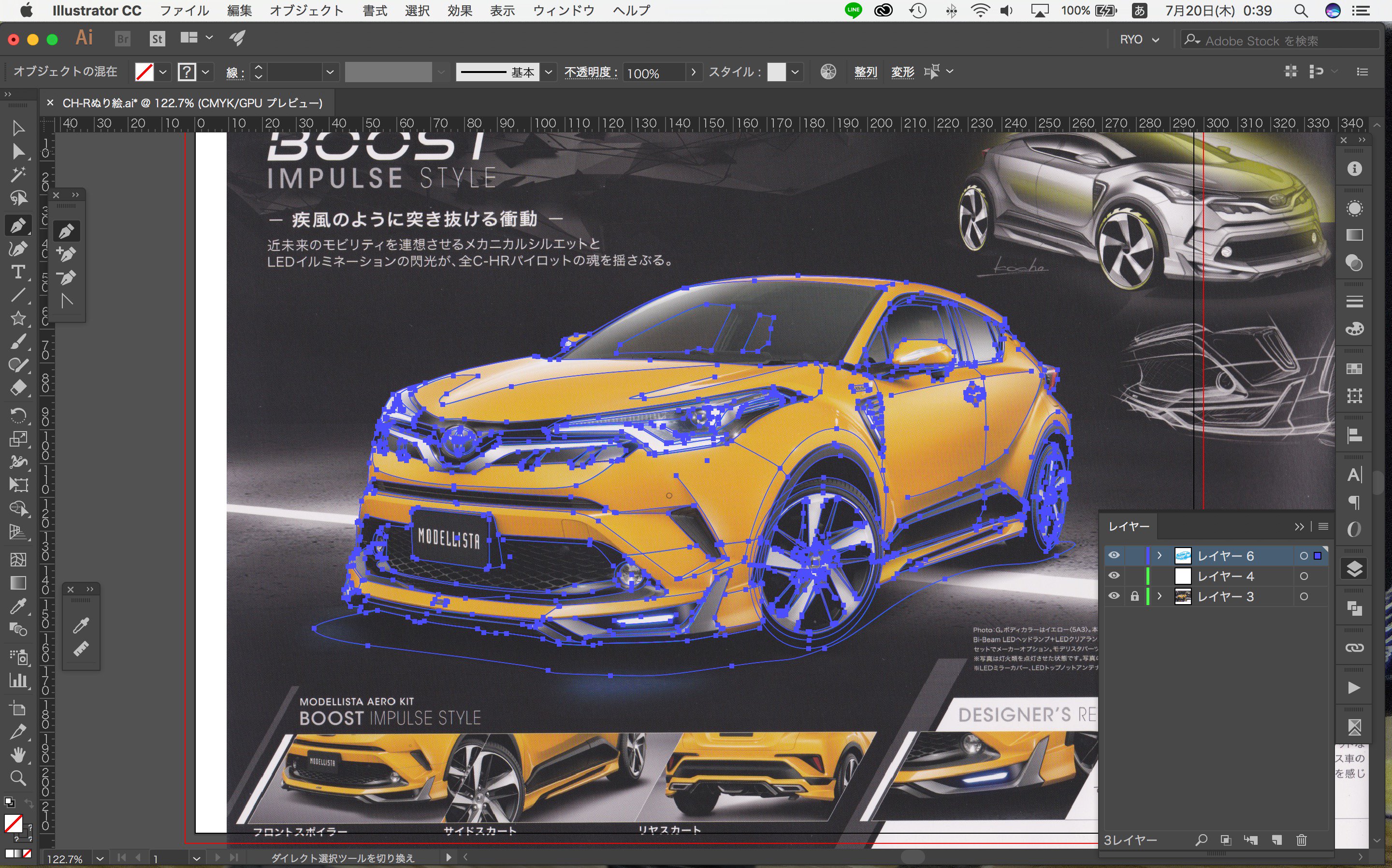1392x868 pixels.
Task: Select the Selection (black arrow) tool
Action: tap(18, 128)
